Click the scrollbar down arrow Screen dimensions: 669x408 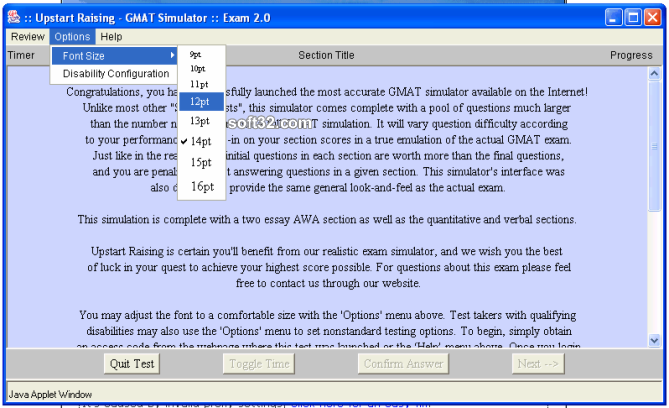[654, 340]
